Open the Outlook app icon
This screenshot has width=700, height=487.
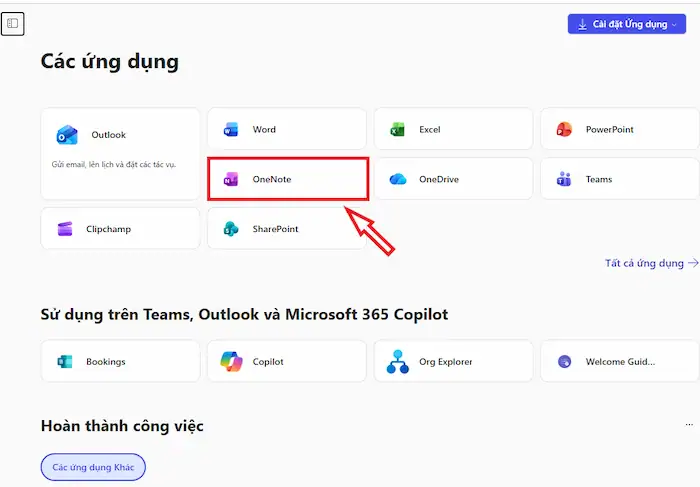point(67,135)
